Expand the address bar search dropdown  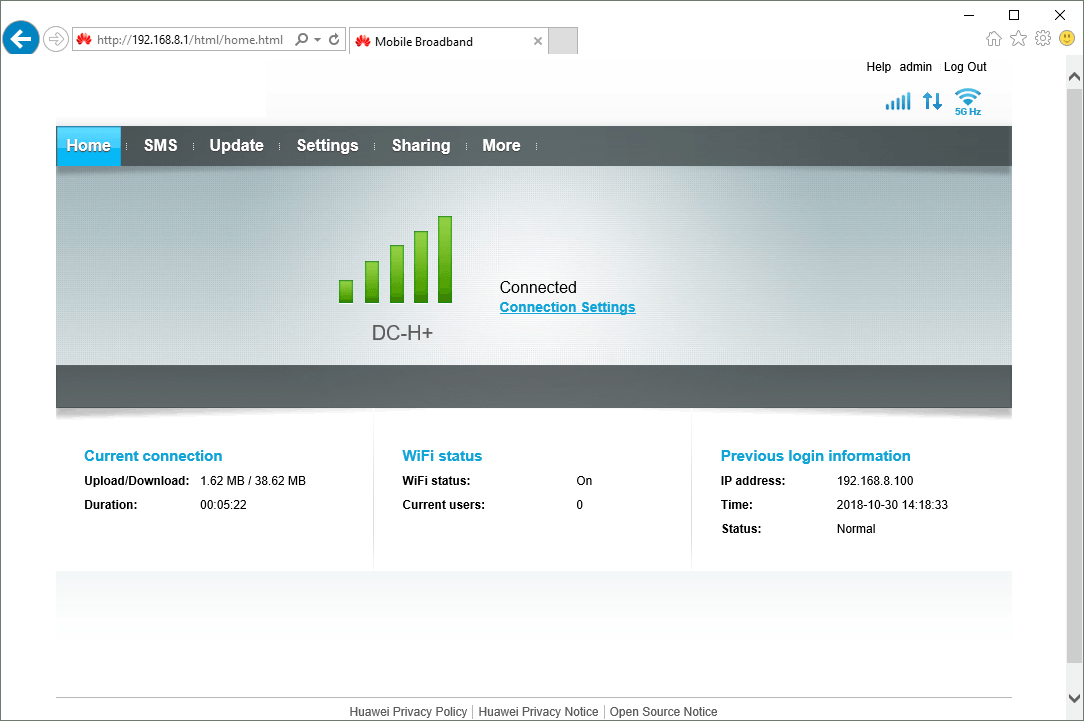click(317, 40)
